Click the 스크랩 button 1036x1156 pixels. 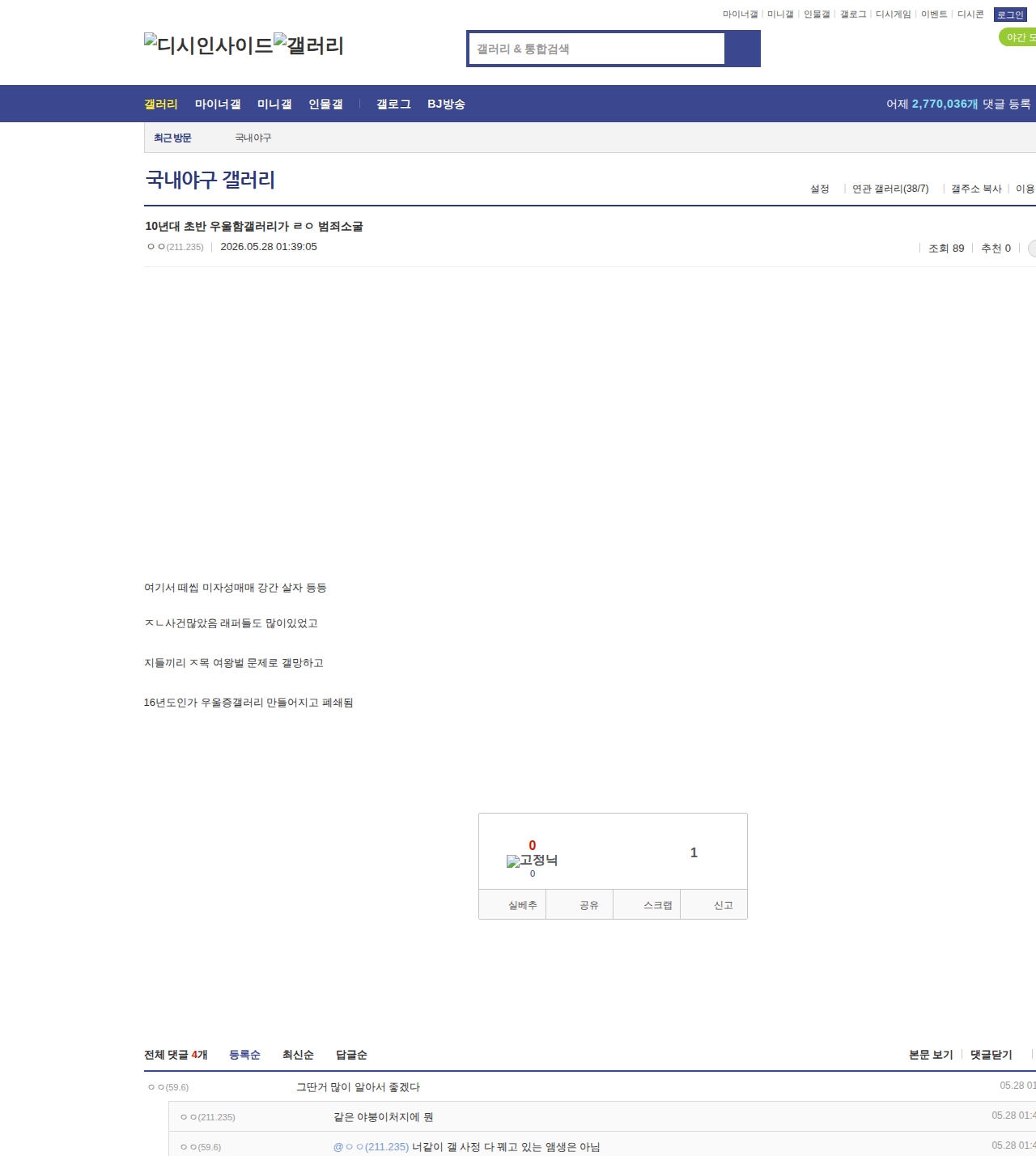pyautogui.click(x=647, y=905)
